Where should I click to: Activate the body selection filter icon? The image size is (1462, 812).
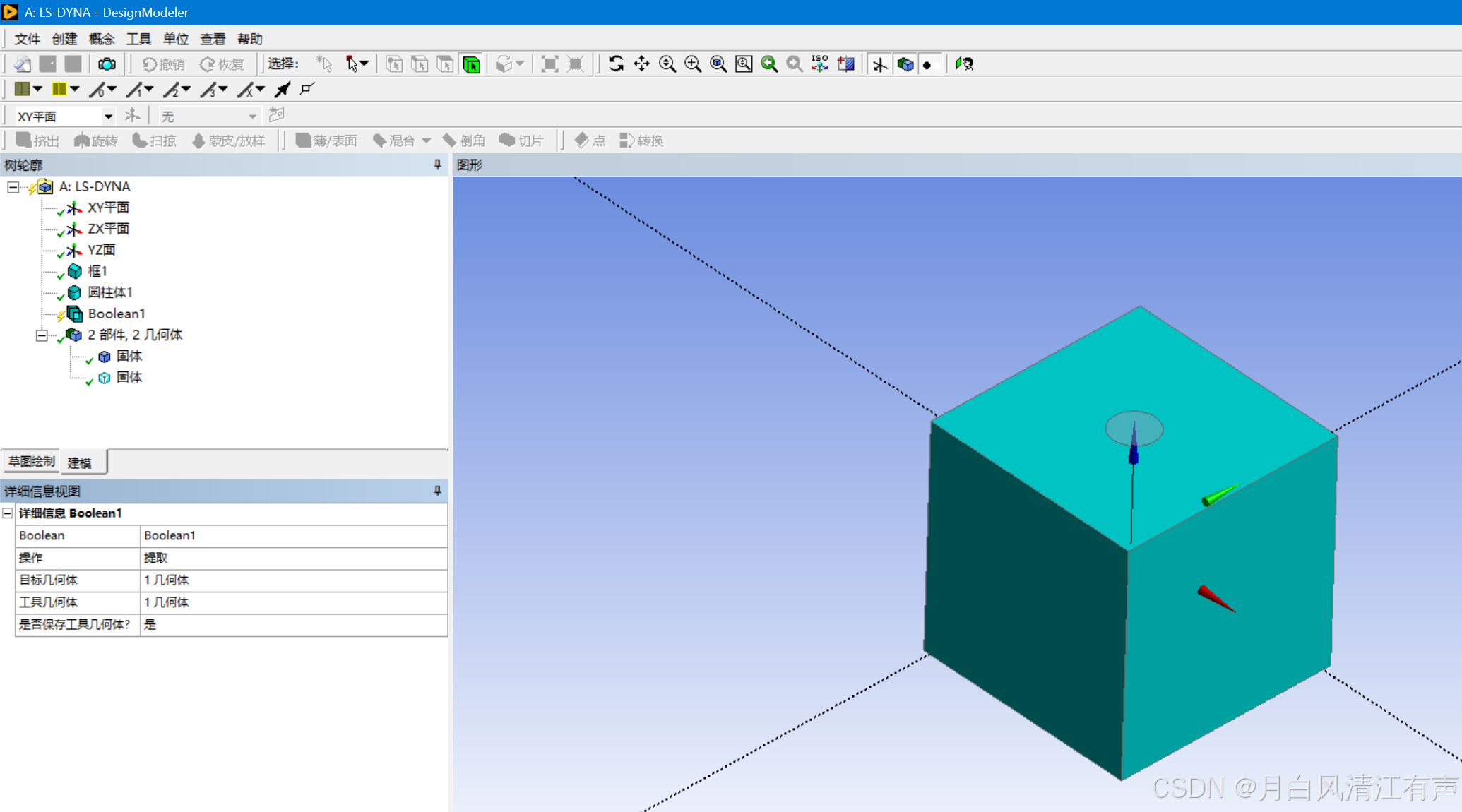point(471,65)
